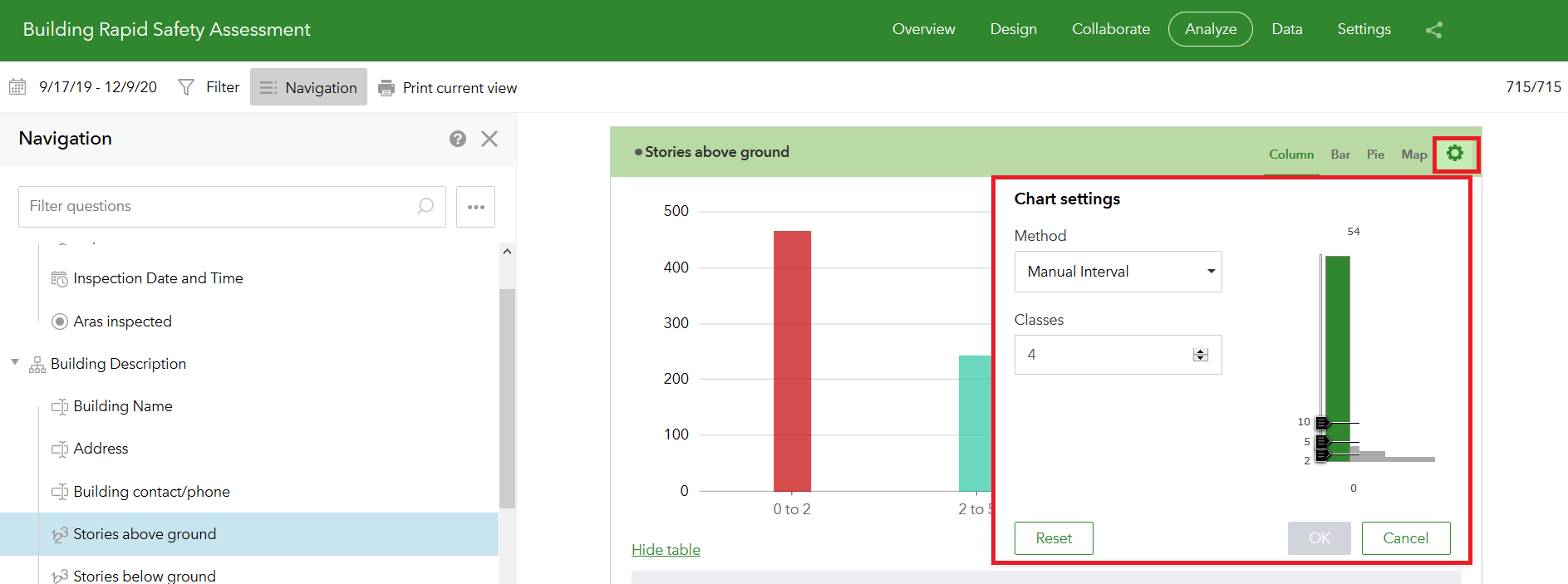Image resolution: width=1568 pixels, height=584 pixels.
Task: Click the search magnifier in Filter questions
Action: pos(425,206)
